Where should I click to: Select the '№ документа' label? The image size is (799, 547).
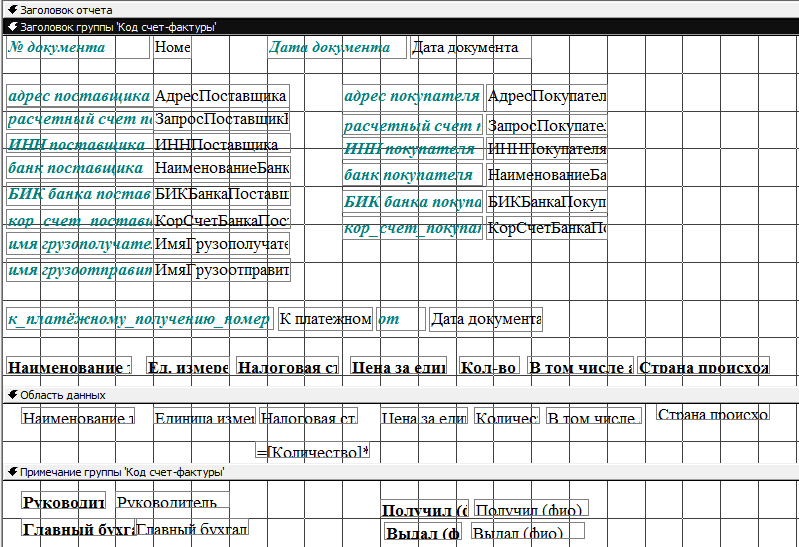[x=78, y=47]
